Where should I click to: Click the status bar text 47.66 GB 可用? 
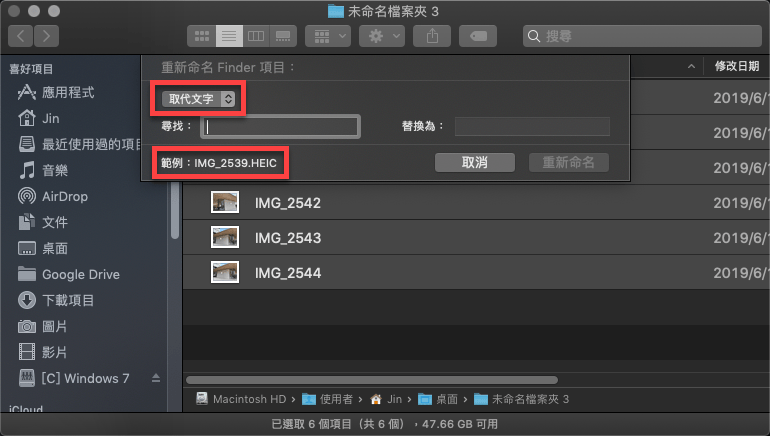pos(460,424)
